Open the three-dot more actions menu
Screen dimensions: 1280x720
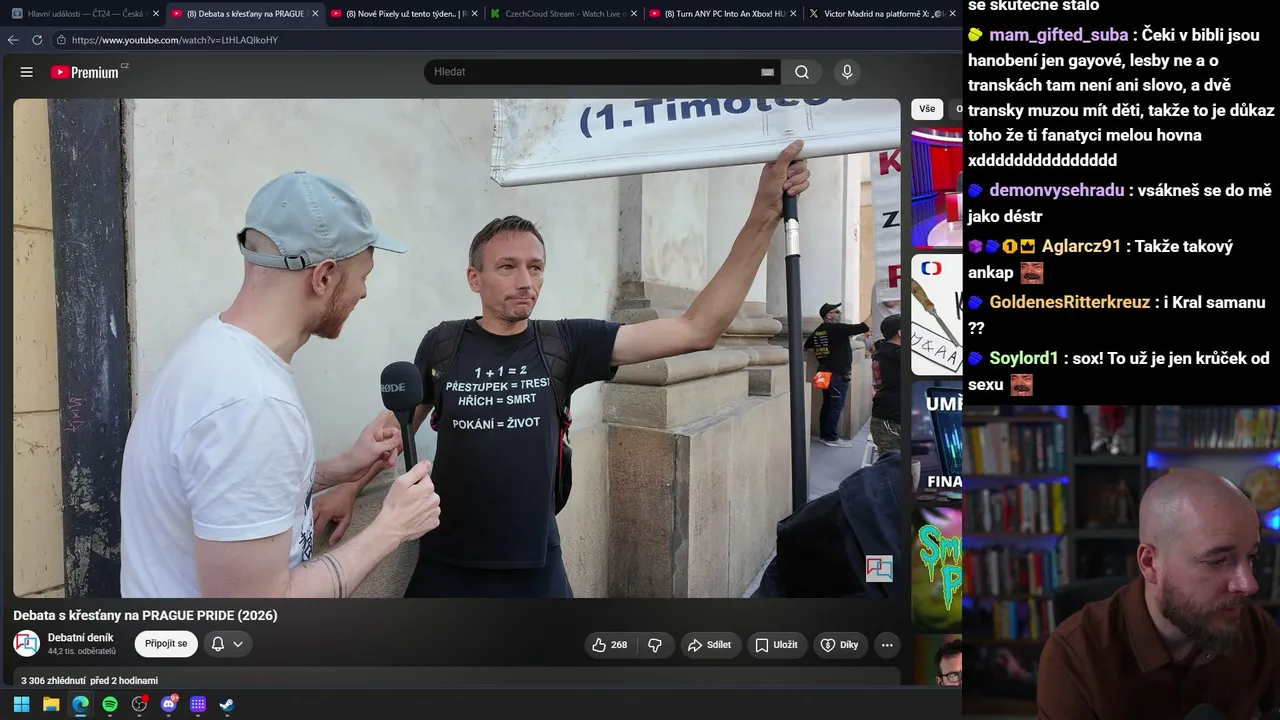[x=887, y=645]
